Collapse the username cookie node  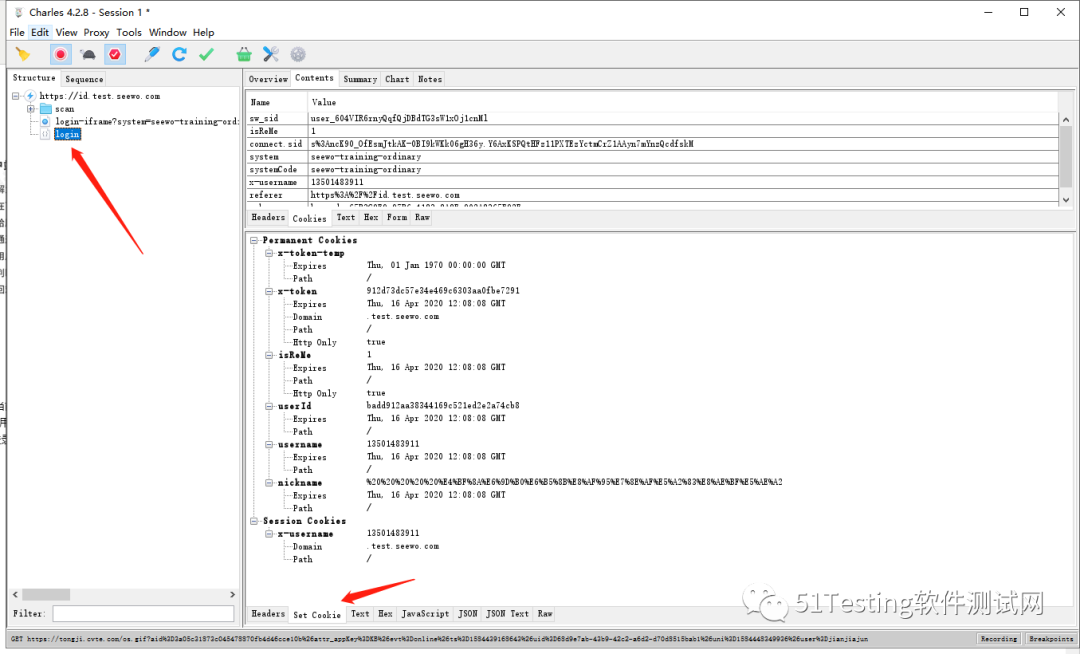point(269,445)
